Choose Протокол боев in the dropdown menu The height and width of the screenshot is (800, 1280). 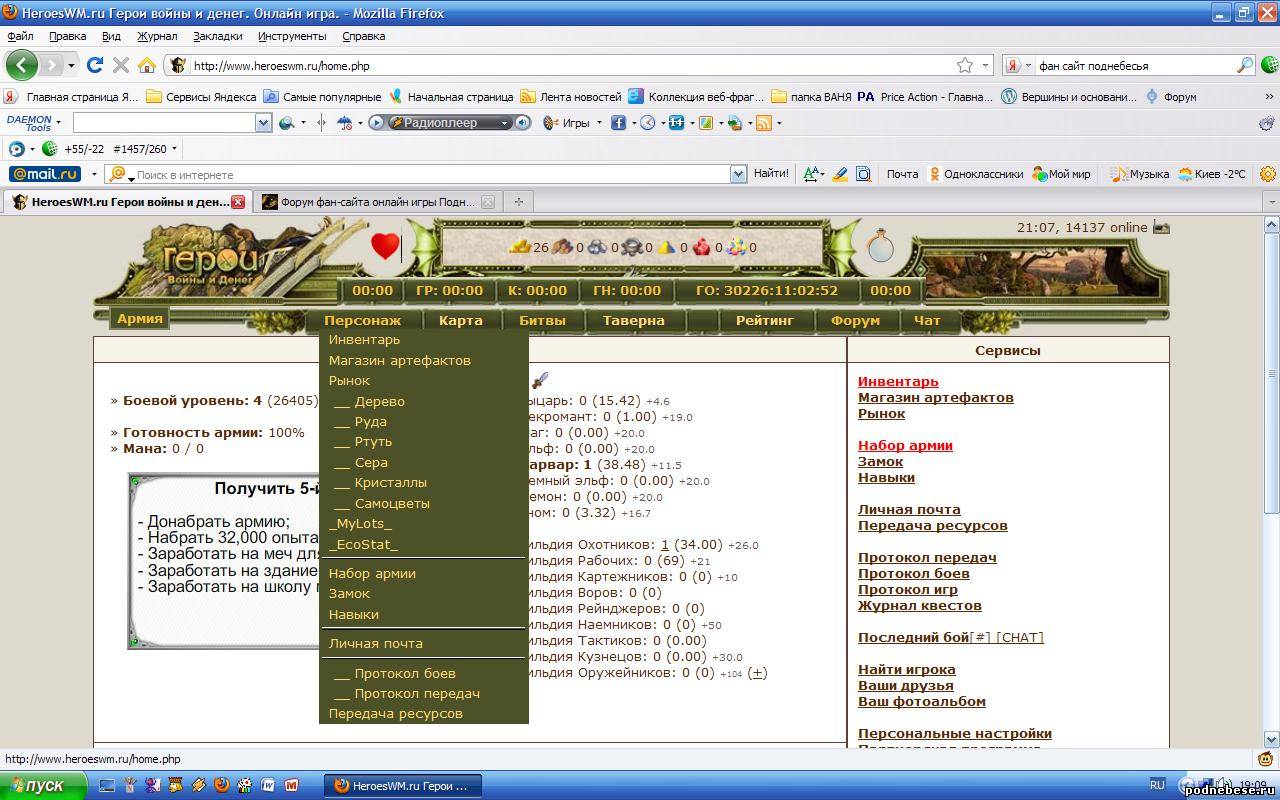pyautogui.click(x=404, y=673)
